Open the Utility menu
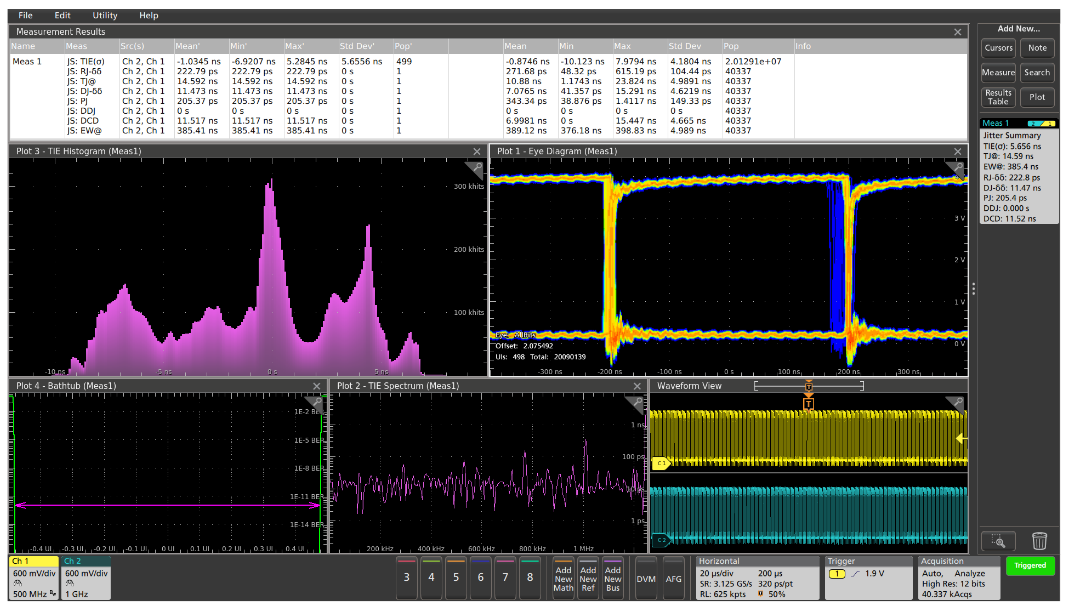This screenshot has width=1069, height=607. (103, 15)
